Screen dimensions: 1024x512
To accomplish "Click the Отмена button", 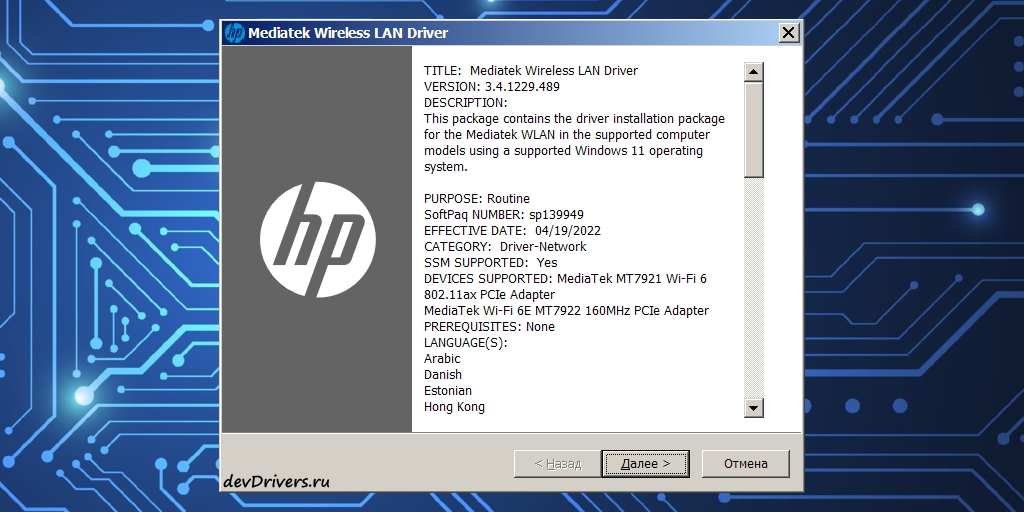I will tap(745, 464).
